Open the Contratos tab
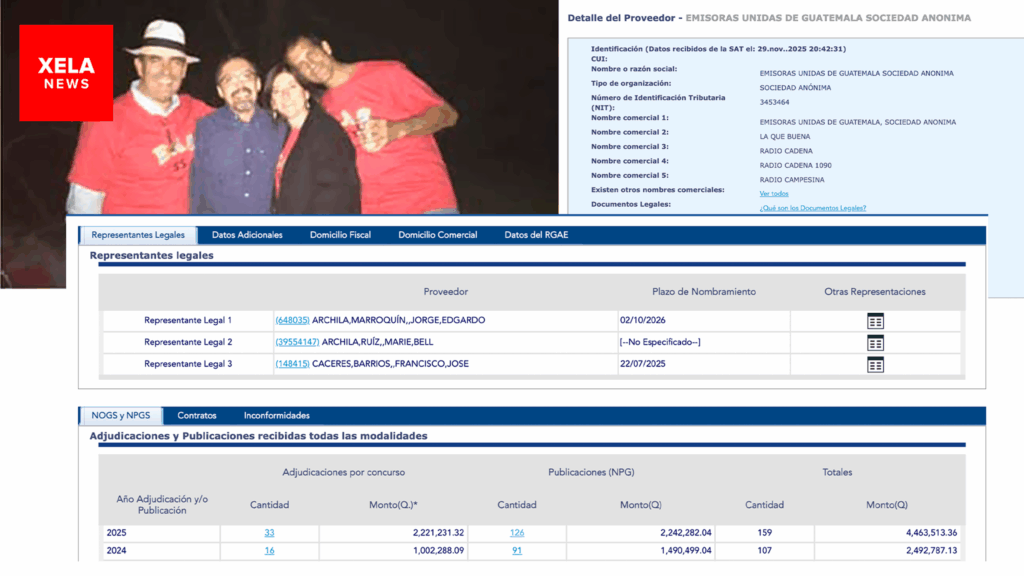The height and width of the screenshot is (576, 1024). tap(197, 415)
